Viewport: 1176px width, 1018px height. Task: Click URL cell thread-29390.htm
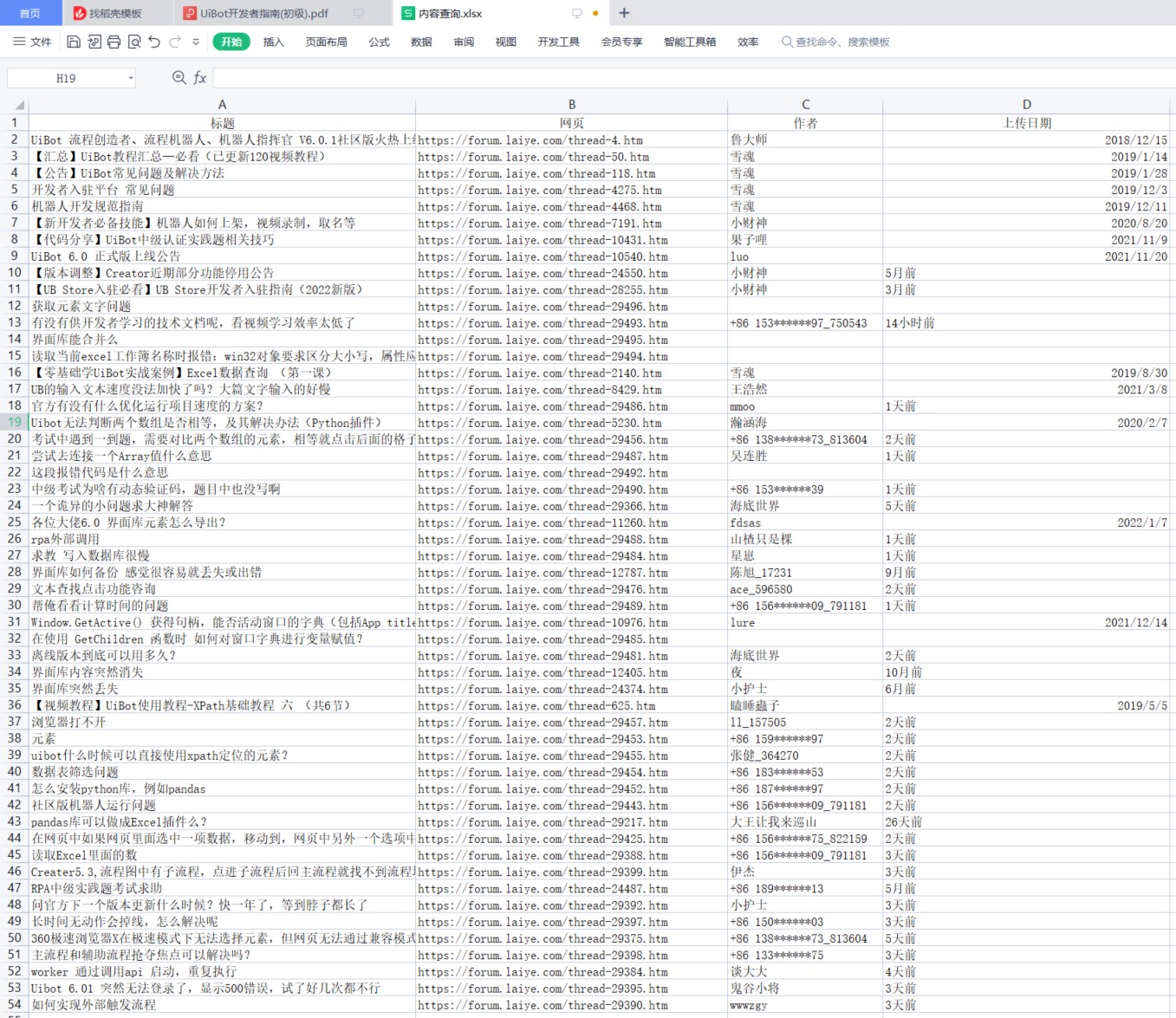coord(572,1005)
